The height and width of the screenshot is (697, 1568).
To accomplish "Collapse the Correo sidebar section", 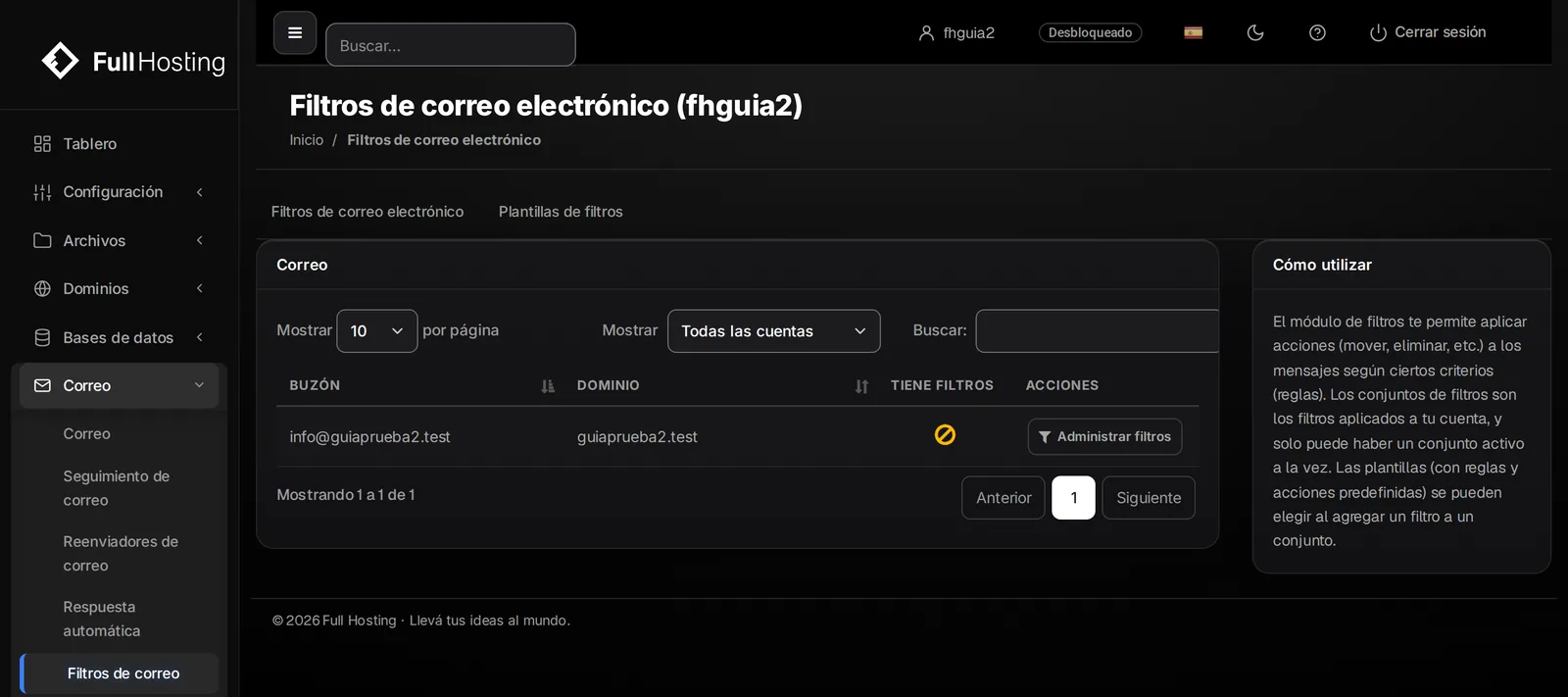I will point(120,386).
